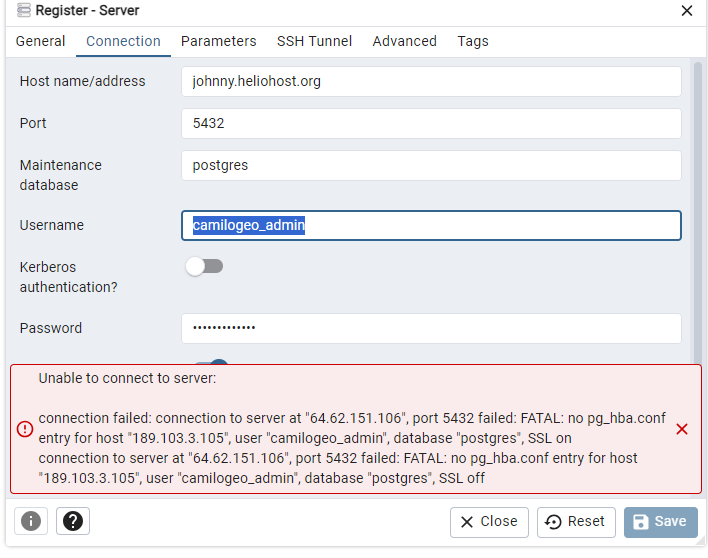The height and width of the screenshot is (558, 708).
Task: Click the red error alert icon
Action: 25,429
